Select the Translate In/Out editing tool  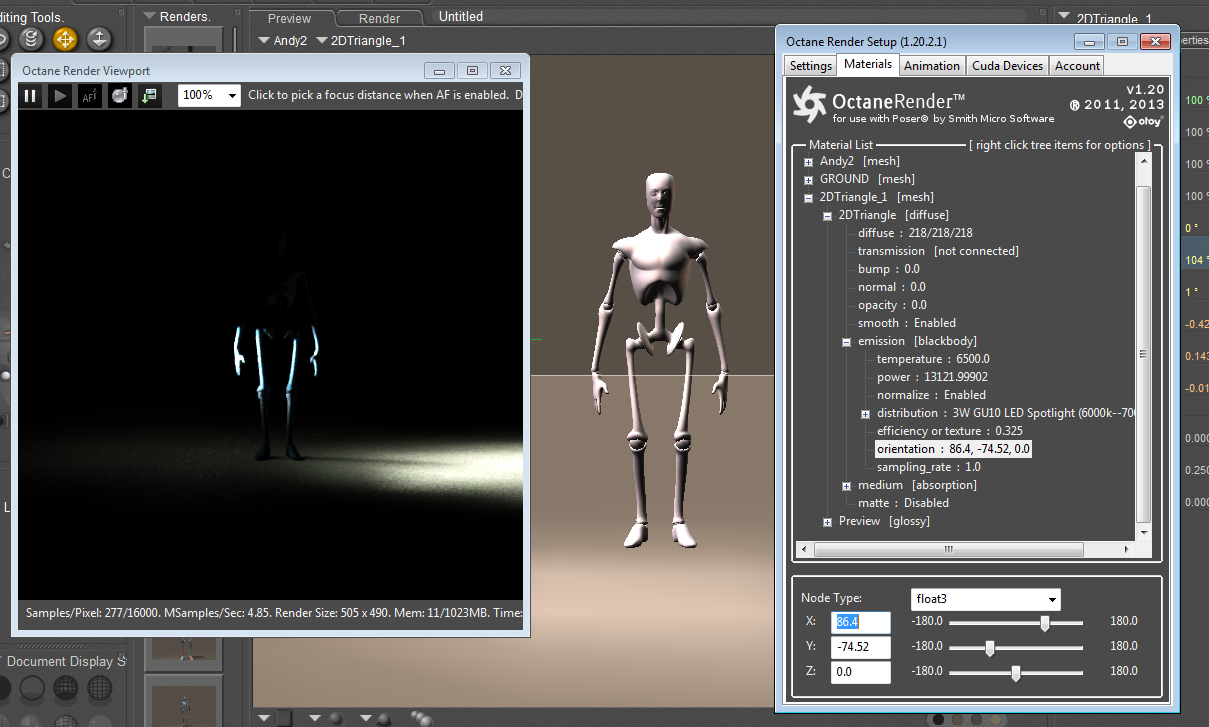[x=99, y=39]
